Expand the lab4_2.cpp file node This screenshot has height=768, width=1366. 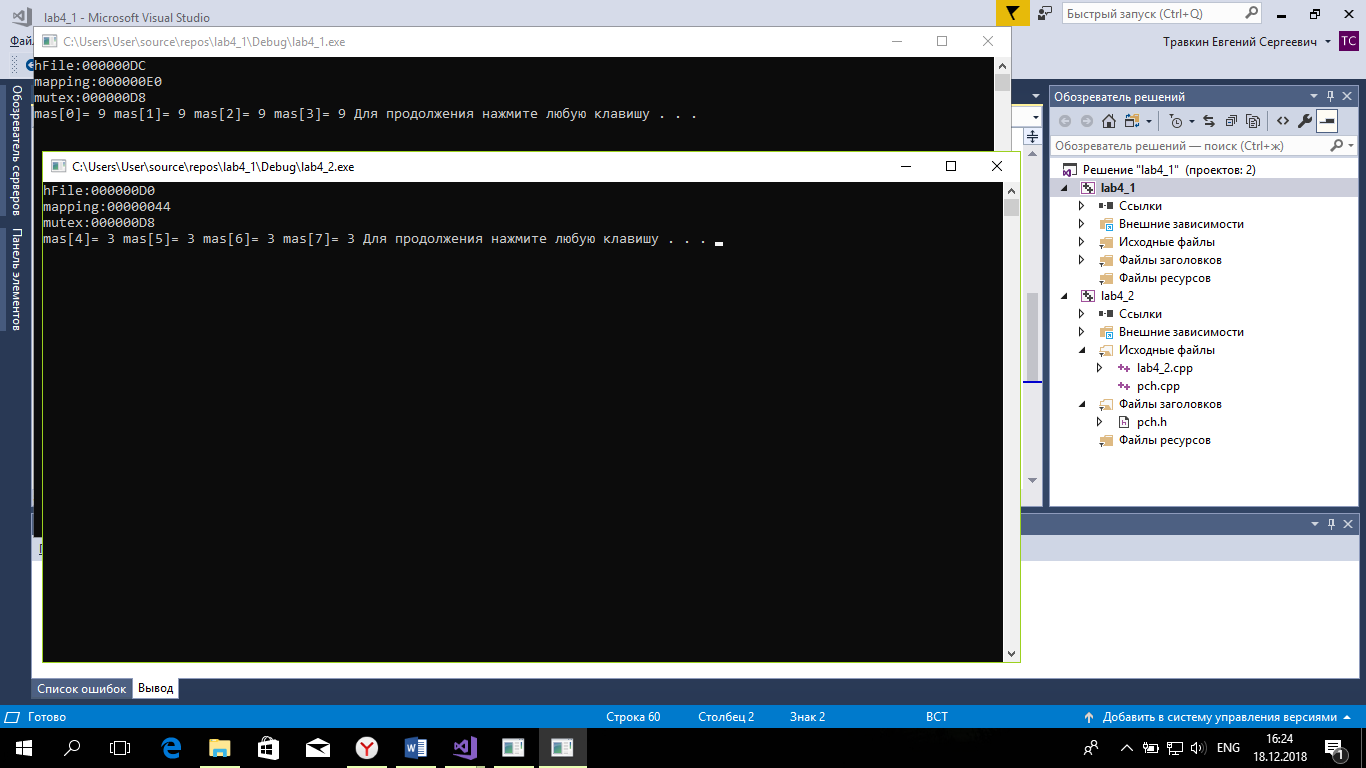point(1099,368)
